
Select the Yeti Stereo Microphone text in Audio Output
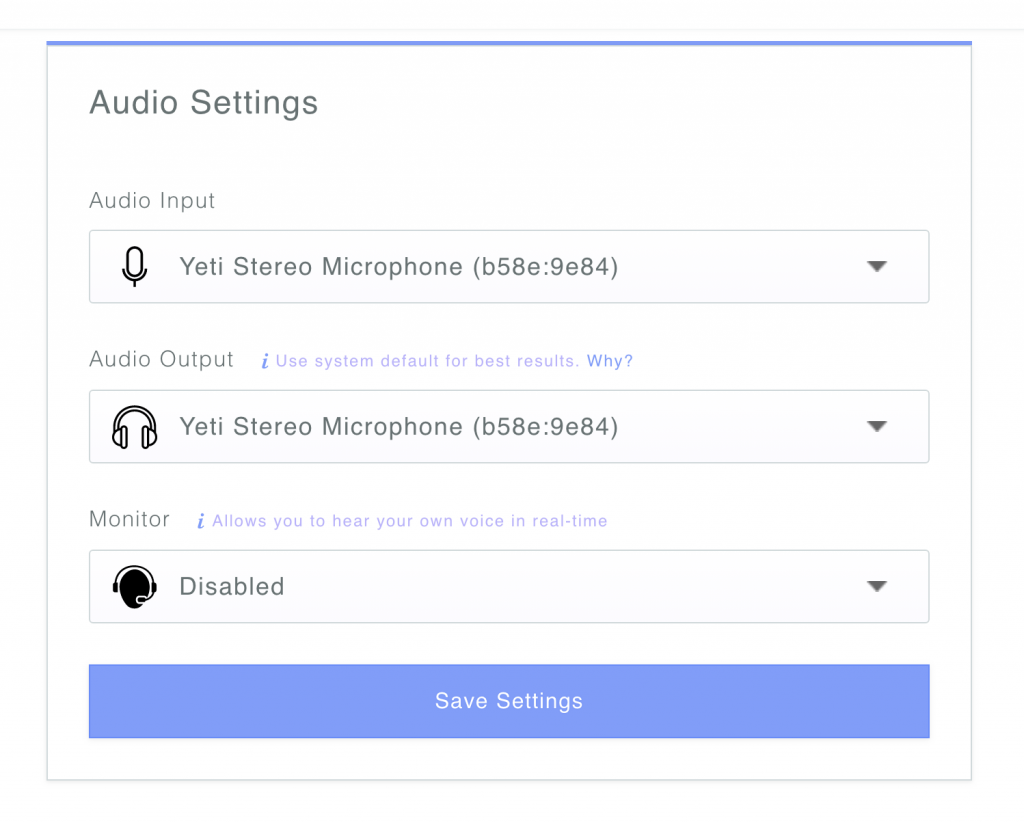(398, 427)
